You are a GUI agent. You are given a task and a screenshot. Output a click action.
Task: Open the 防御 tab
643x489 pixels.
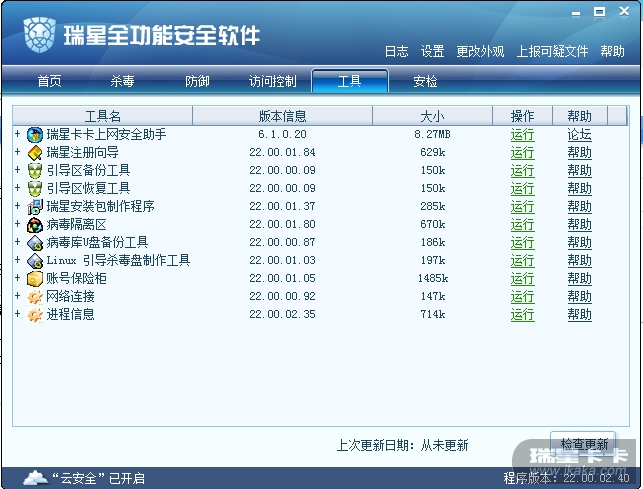[x=197, y=81]
